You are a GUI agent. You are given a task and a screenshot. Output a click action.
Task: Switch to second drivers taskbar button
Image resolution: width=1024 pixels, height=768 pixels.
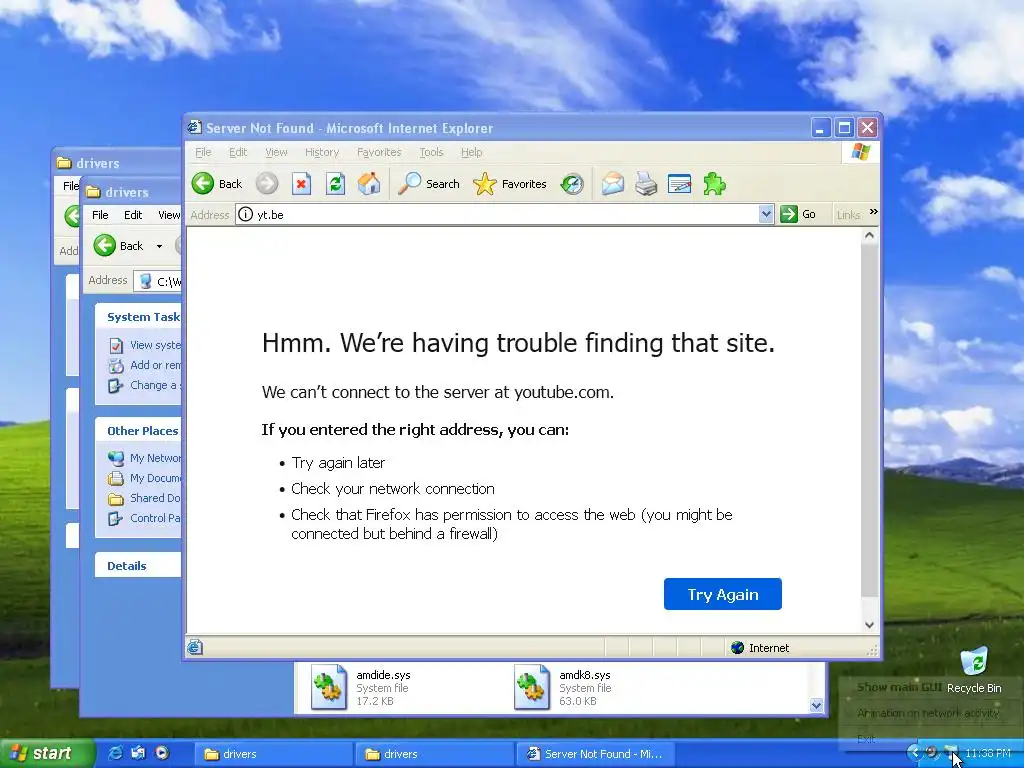[x=434, y=754]
